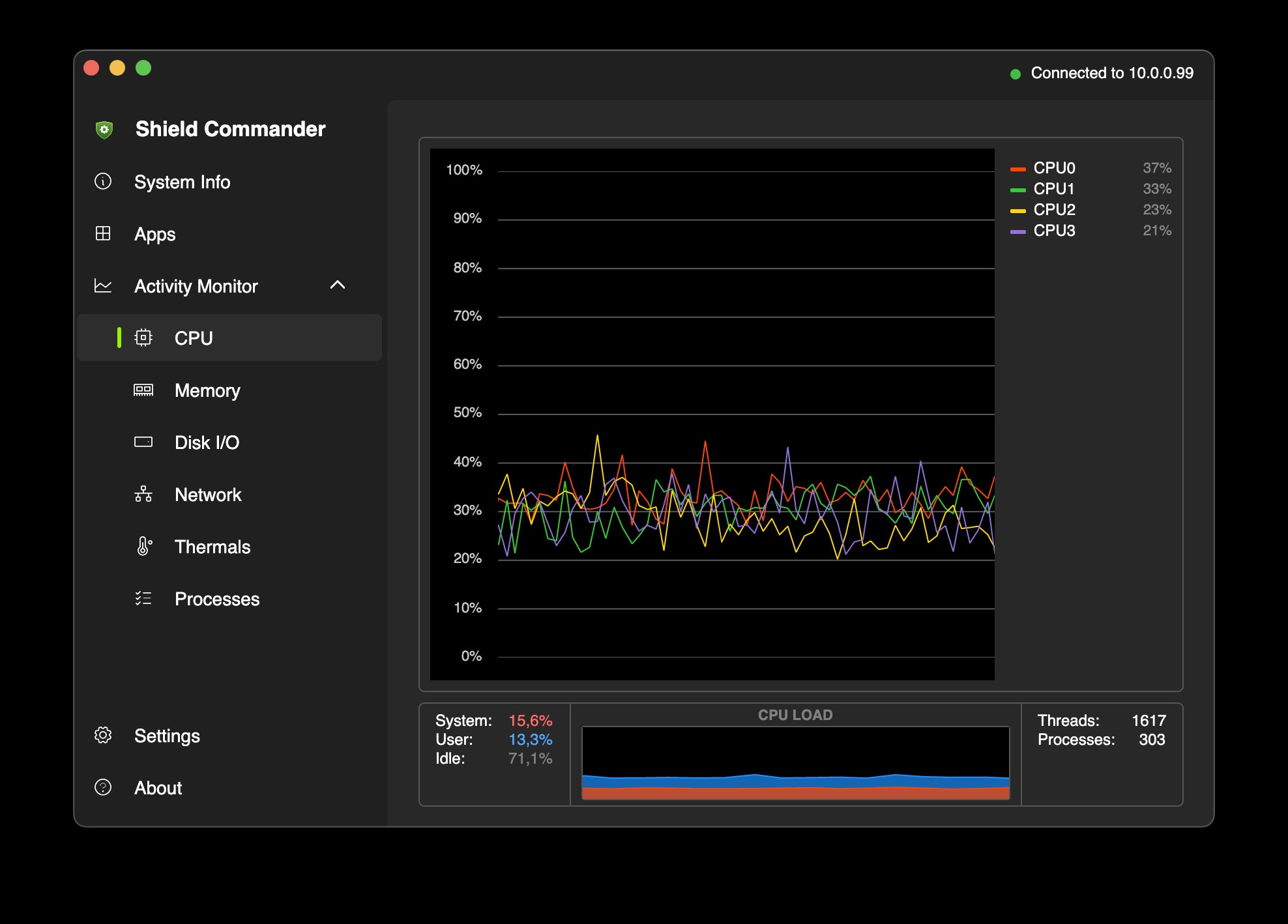Click the Memory RAM module icon
Image resolution: width=1288 pixels, height=924 pixels.
click(143, 390)
